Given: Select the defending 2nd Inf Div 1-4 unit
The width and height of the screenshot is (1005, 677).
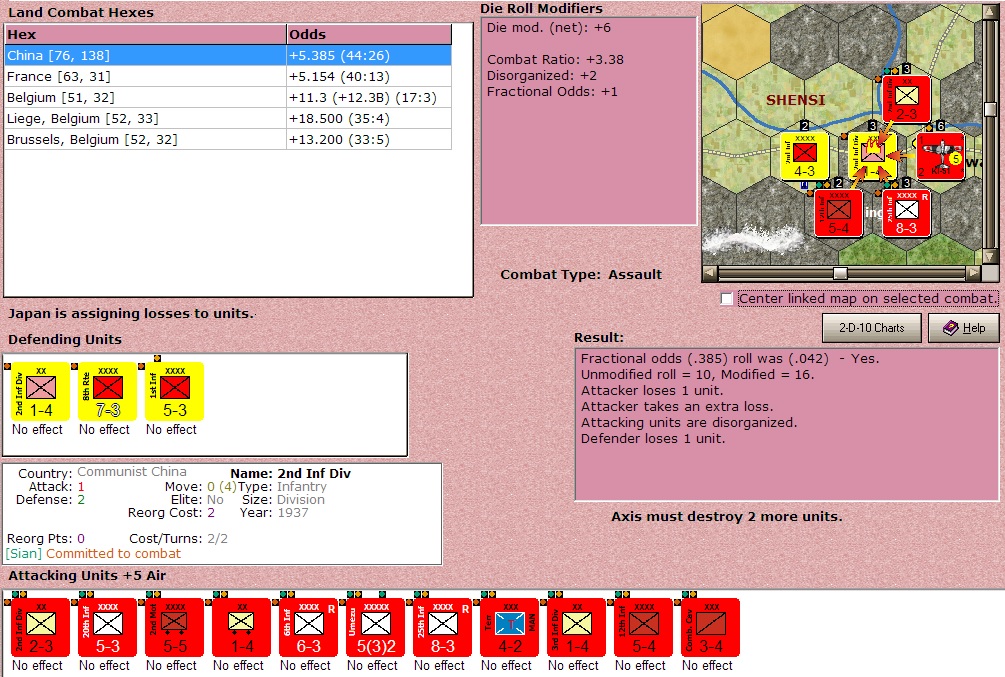Looking at the screenshot, I should (41, 391).
